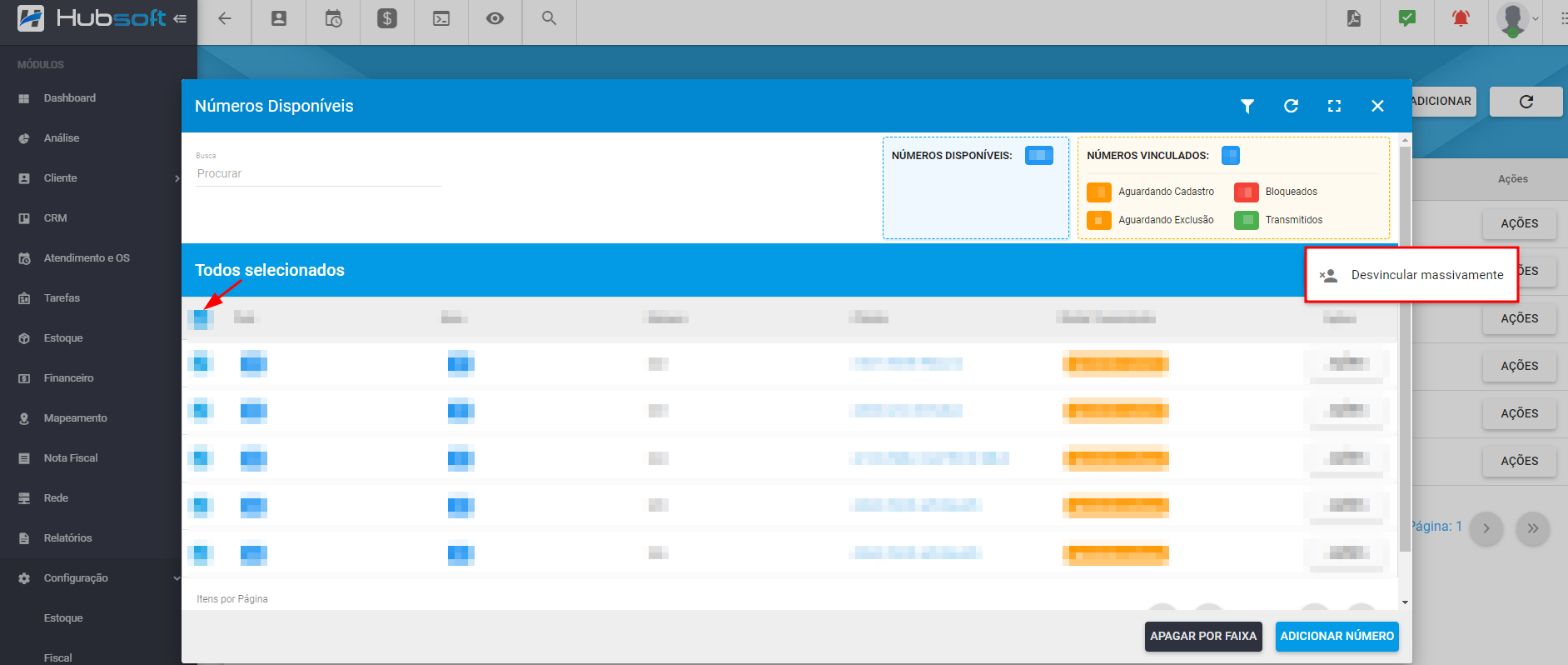
Task: Click the Números Vinculados blue swatch
Action: pyautogui.click(x=1231, y=155)
